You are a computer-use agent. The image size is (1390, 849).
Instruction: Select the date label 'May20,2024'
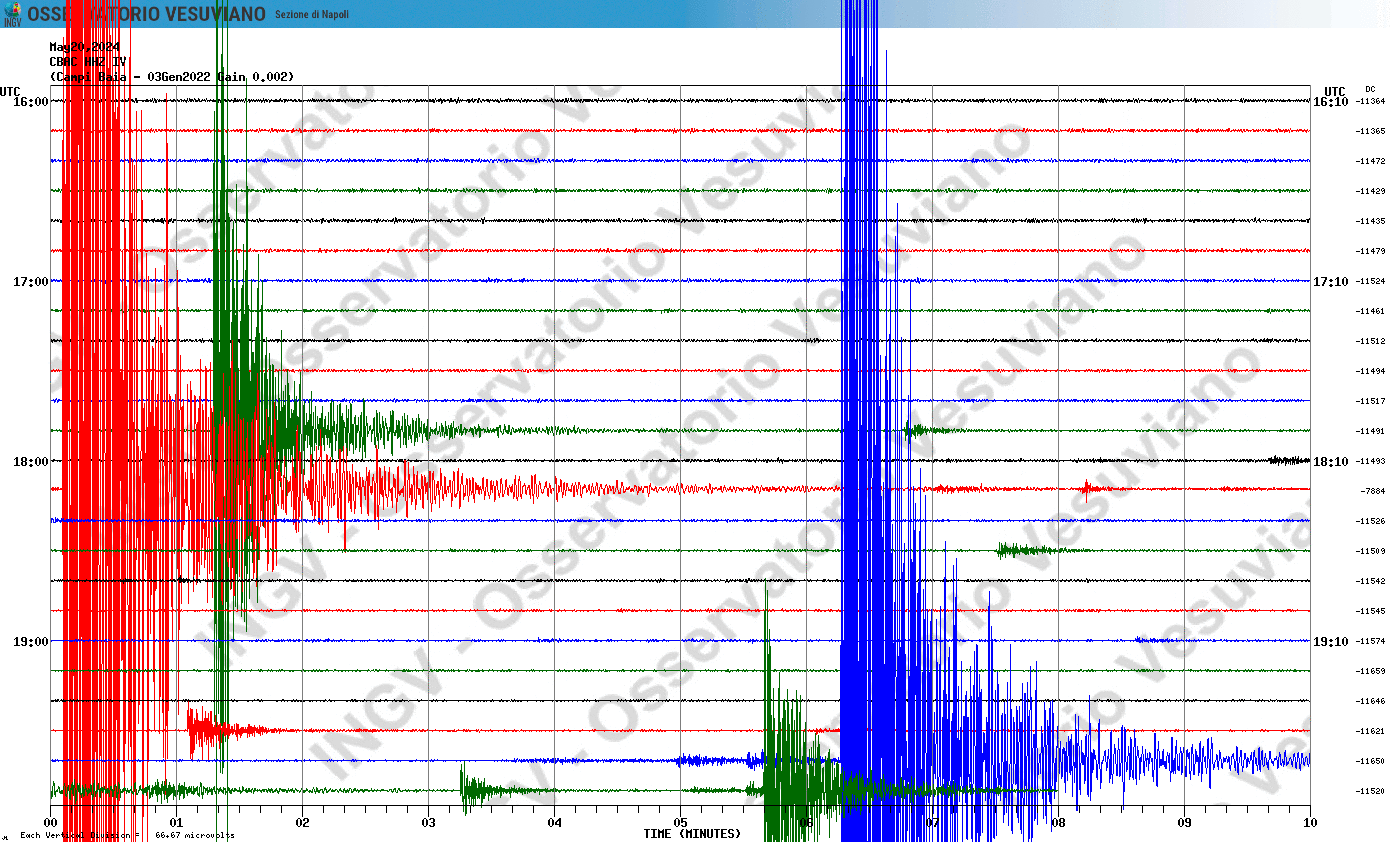tap(85, 47)
